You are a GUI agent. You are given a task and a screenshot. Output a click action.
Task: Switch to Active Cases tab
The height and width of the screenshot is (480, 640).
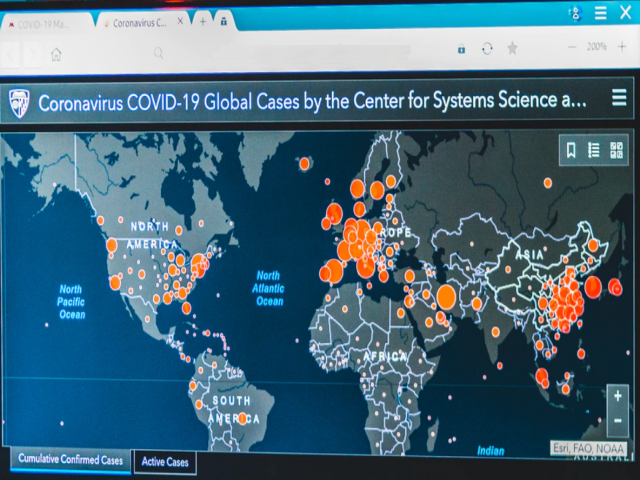tap(165, 462)
